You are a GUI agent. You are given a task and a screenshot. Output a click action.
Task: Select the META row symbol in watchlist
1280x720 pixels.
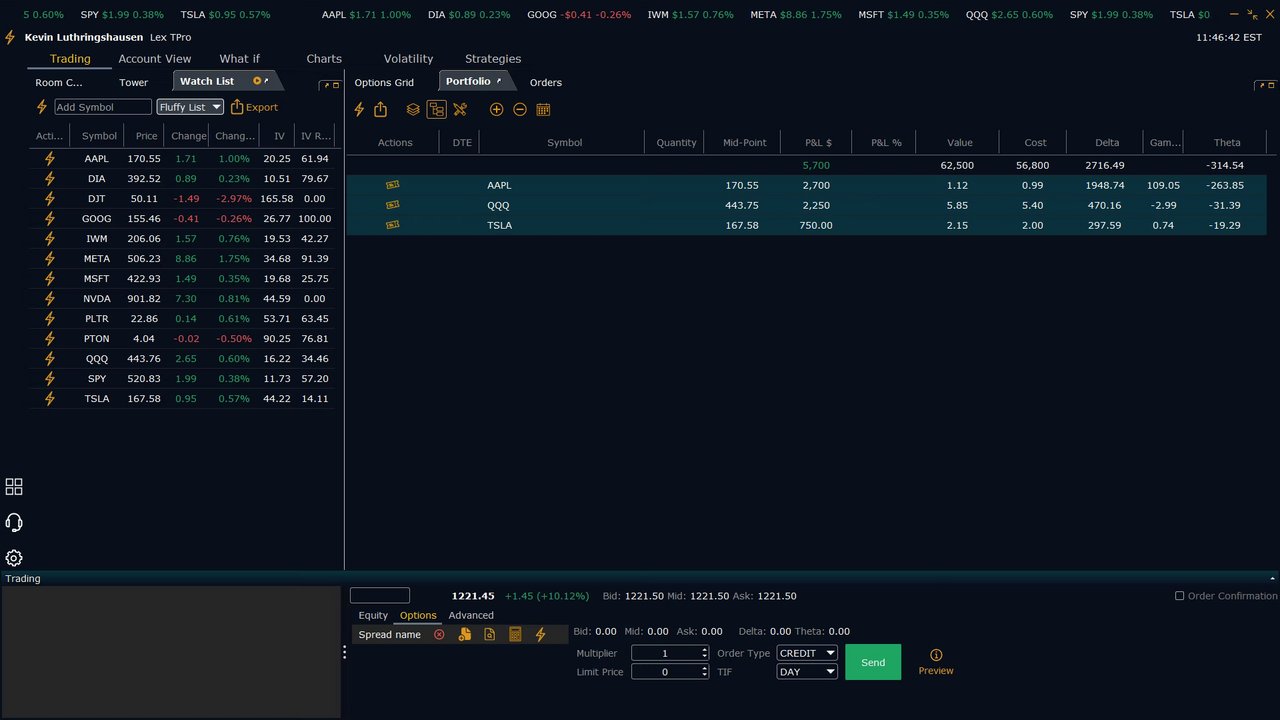[x=97, y=258]
